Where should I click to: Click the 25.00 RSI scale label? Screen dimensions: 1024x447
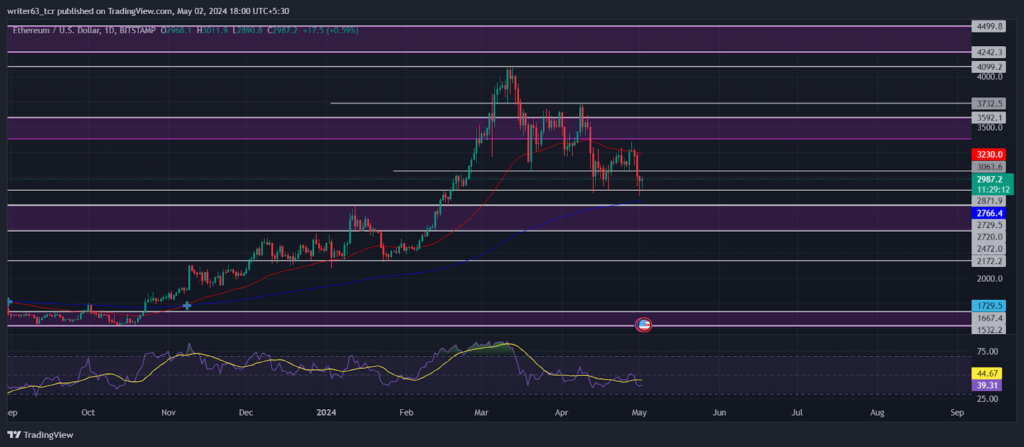[x=989, y=398]
